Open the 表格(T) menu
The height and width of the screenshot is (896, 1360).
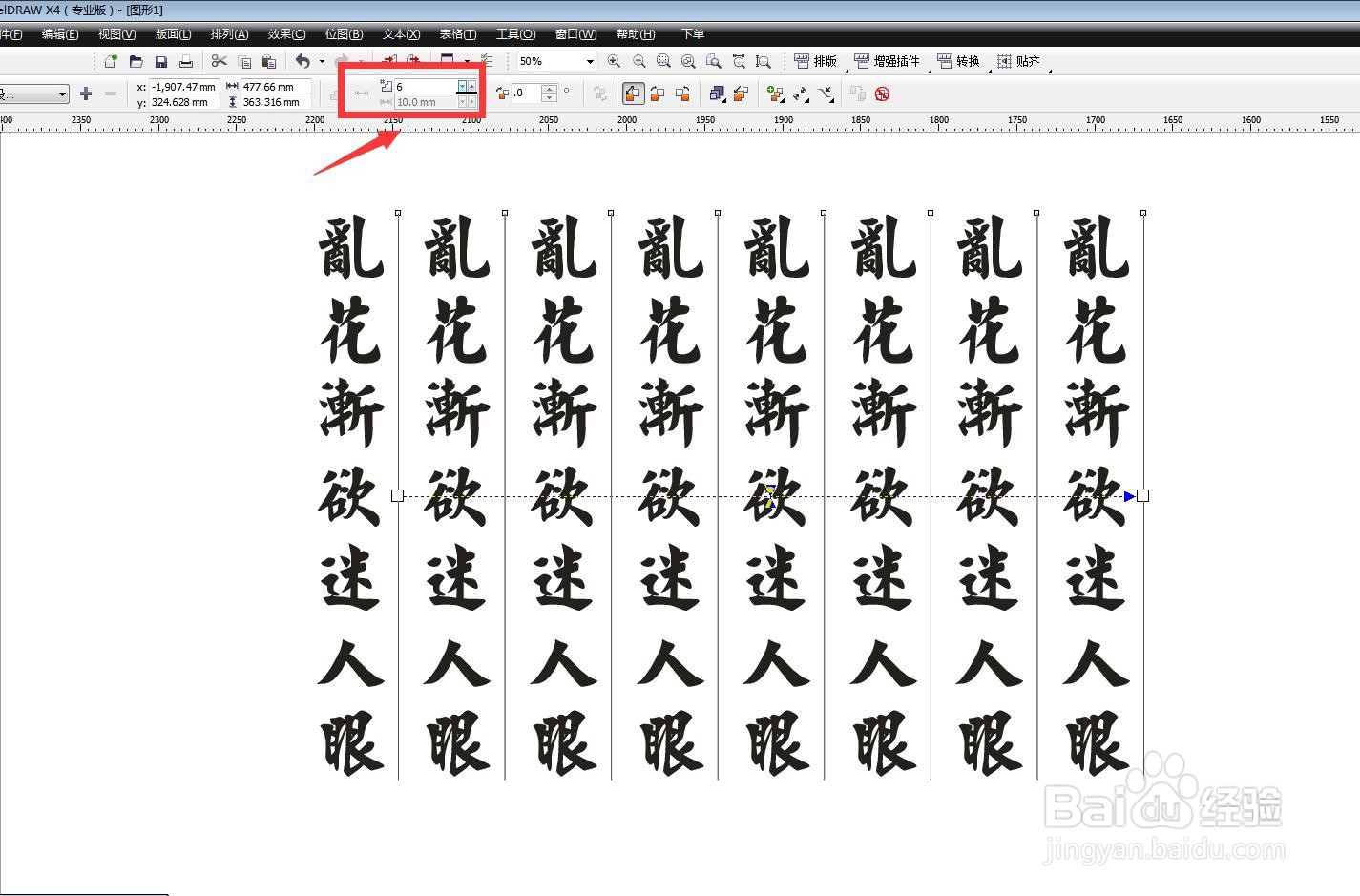458,33
